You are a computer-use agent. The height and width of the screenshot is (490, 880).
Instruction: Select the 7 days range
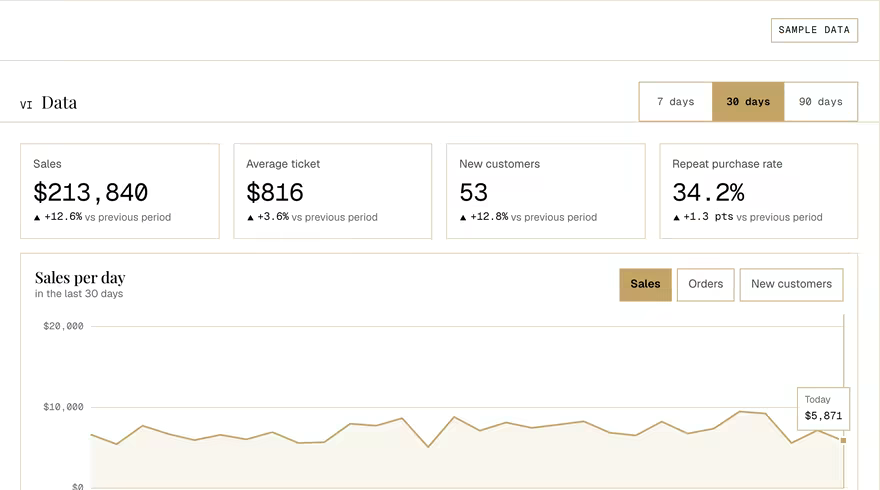point(676,102)
